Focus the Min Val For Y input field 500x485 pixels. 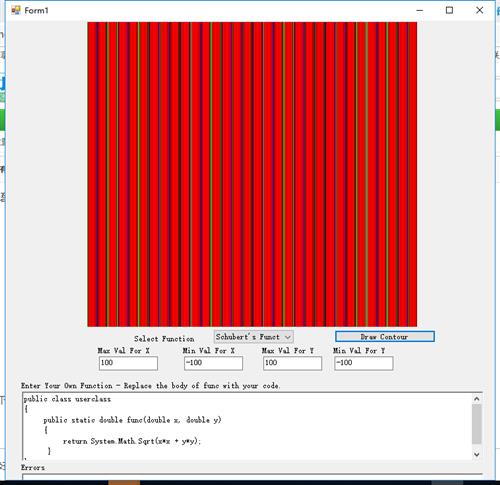tap(364, 363)
